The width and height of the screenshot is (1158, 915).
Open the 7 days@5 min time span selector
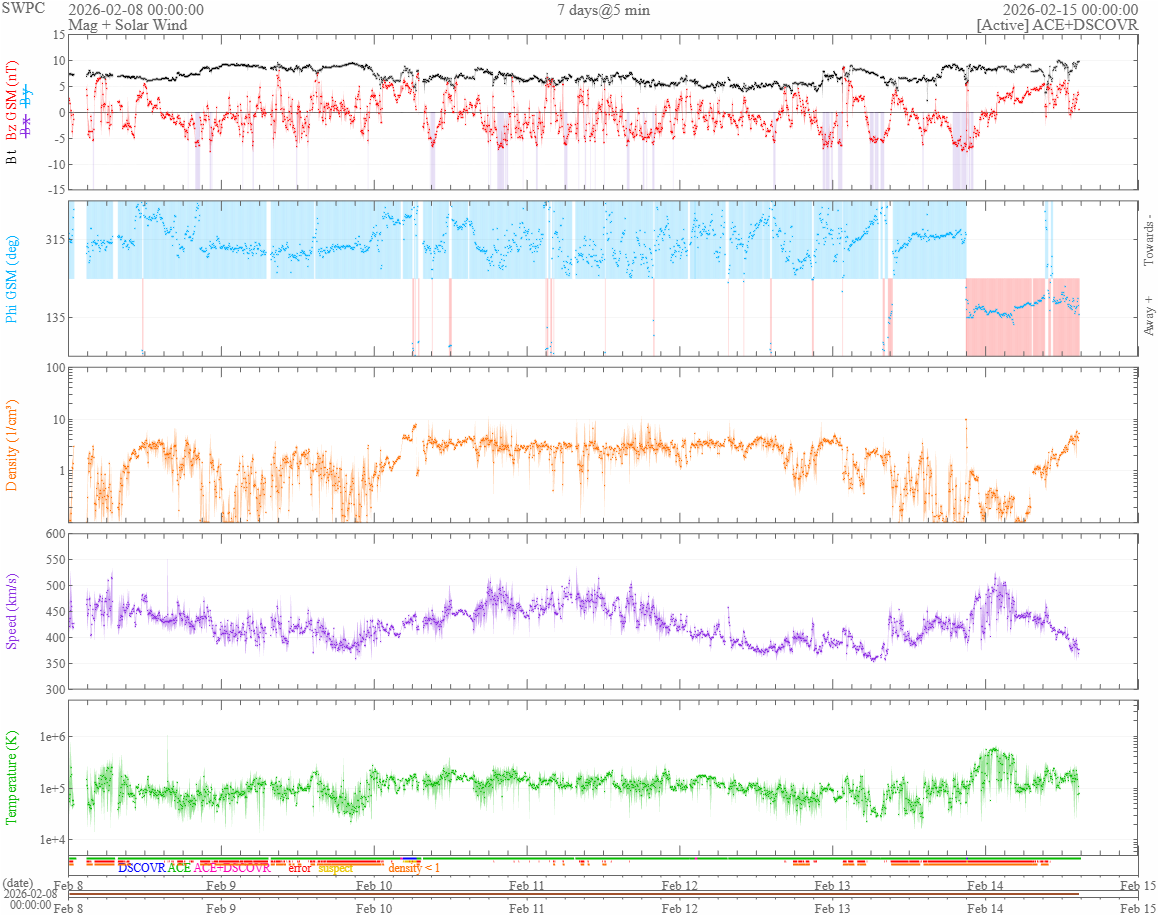coord(603,10)
